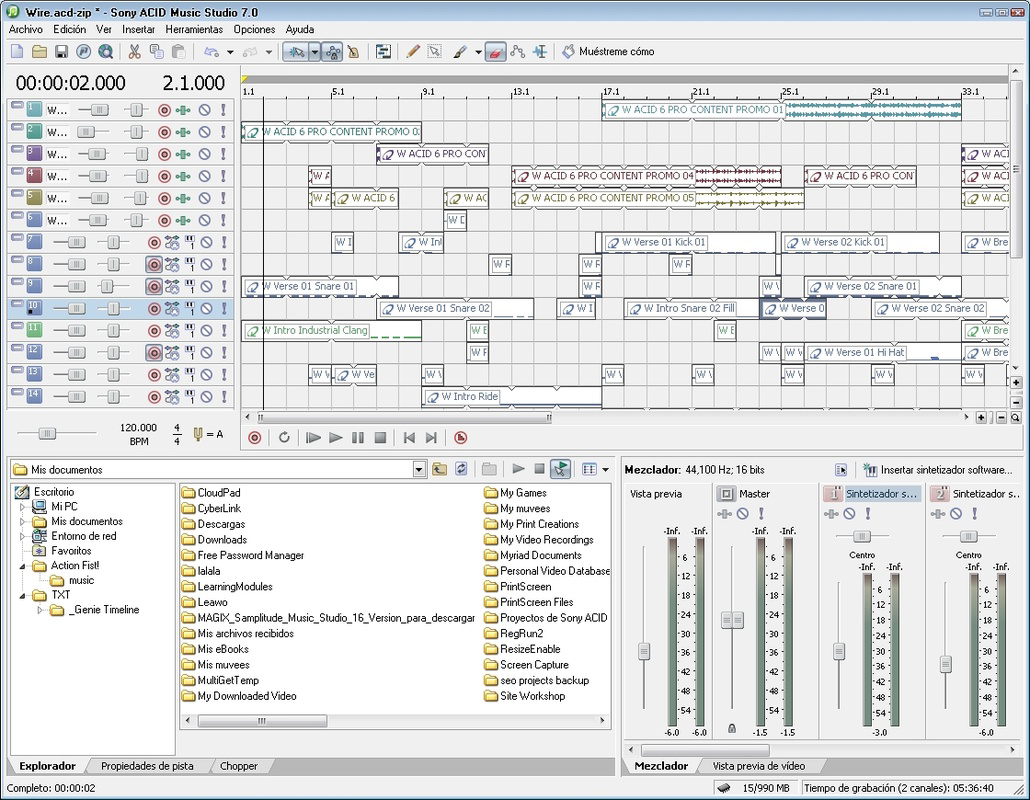The image size is (1030, 800).
Task: Go to project end in the transport bar
Action: (x=431, y=437)
